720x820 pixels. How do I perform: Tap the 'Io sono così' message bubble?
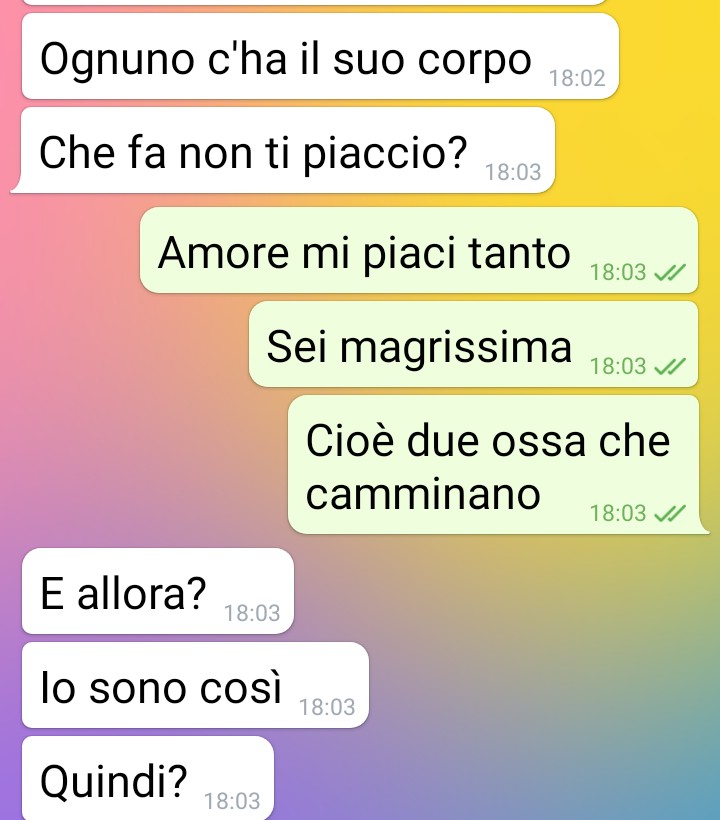tap(195, 685)
